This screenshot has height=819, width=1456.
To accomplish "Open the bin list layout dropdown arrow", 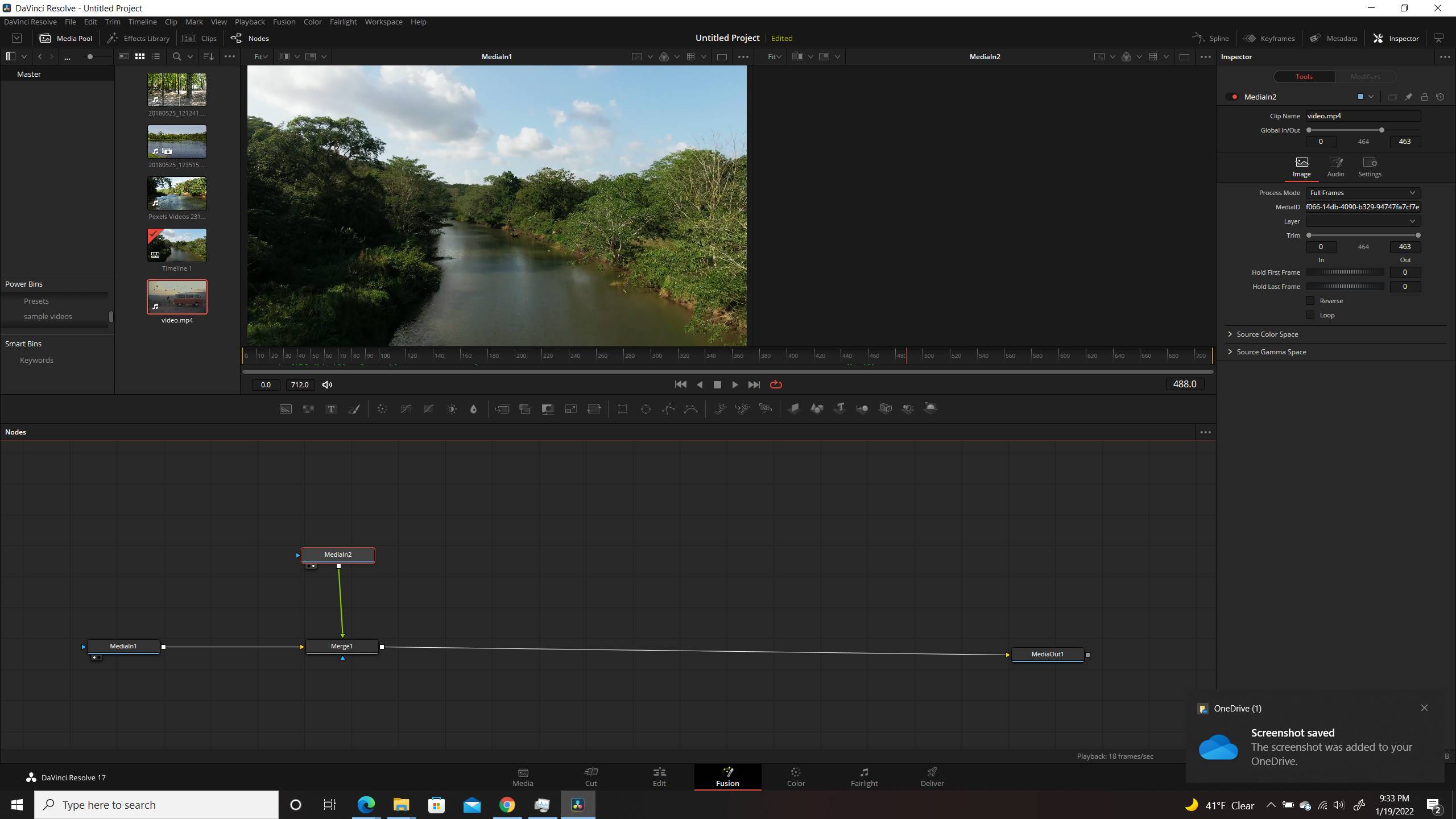I will click(x=24, y=56).
